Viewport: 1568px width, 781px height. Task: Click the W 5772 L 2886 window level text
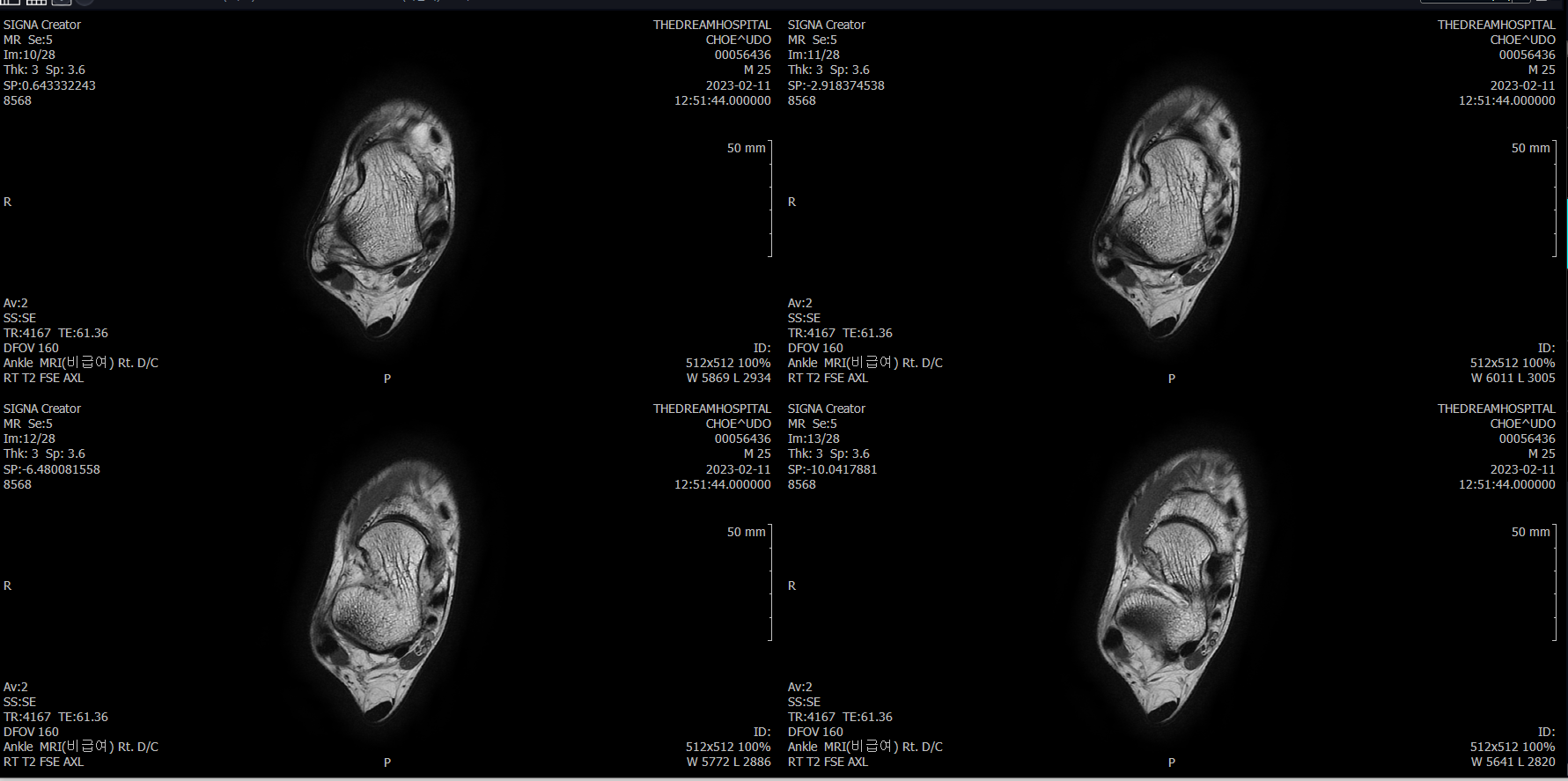728,762
